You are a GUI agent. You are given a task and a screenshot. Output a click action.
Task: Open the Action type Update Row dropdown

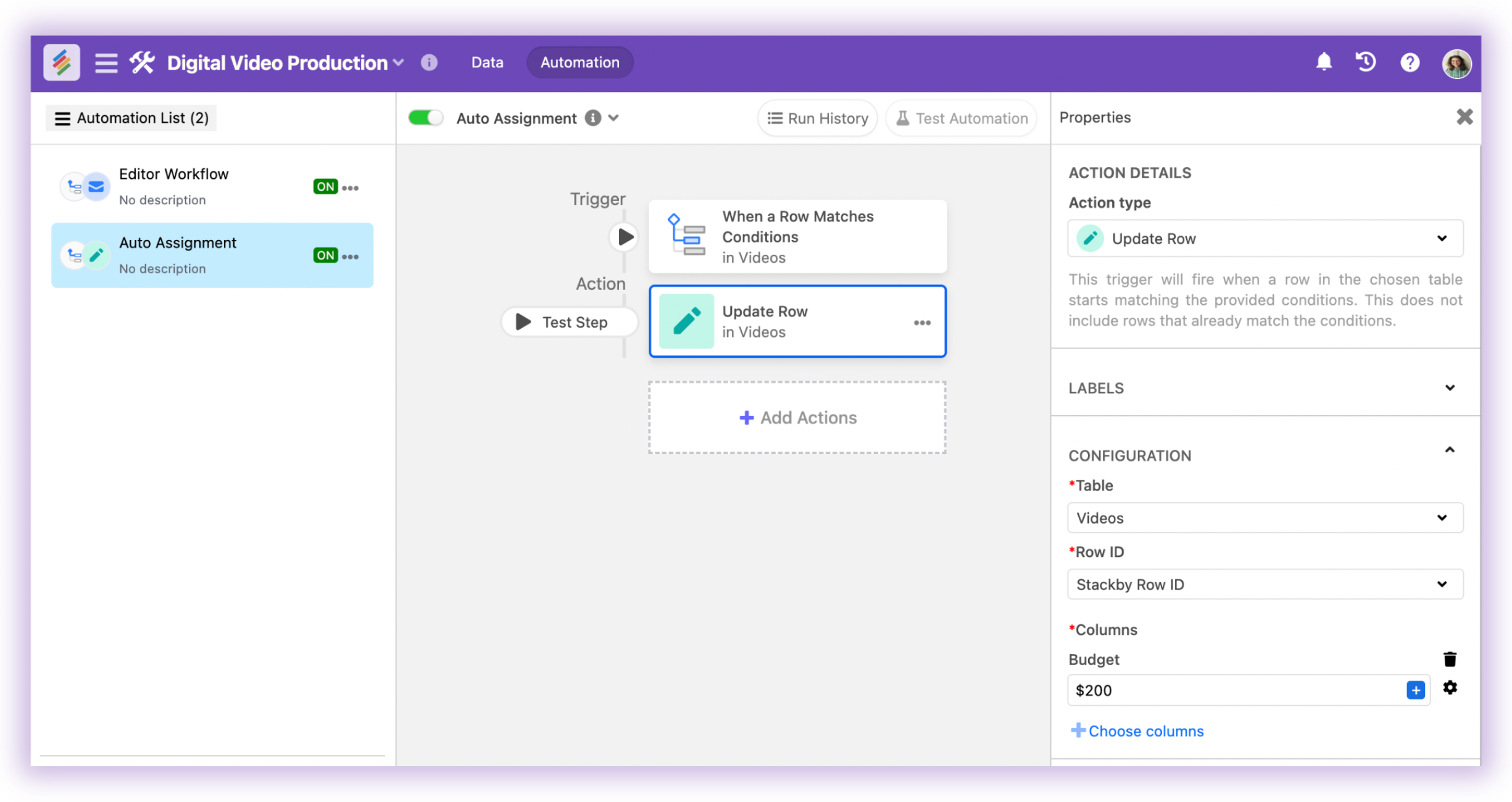click(x=1265, y=238)
